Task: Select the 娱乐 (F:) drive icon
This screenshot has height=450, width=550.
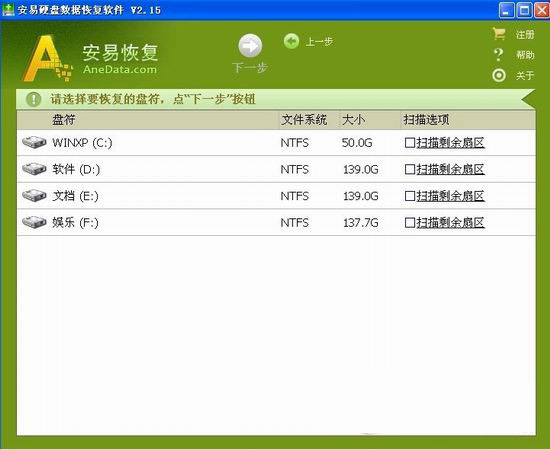Action: [x=34, y=222]
